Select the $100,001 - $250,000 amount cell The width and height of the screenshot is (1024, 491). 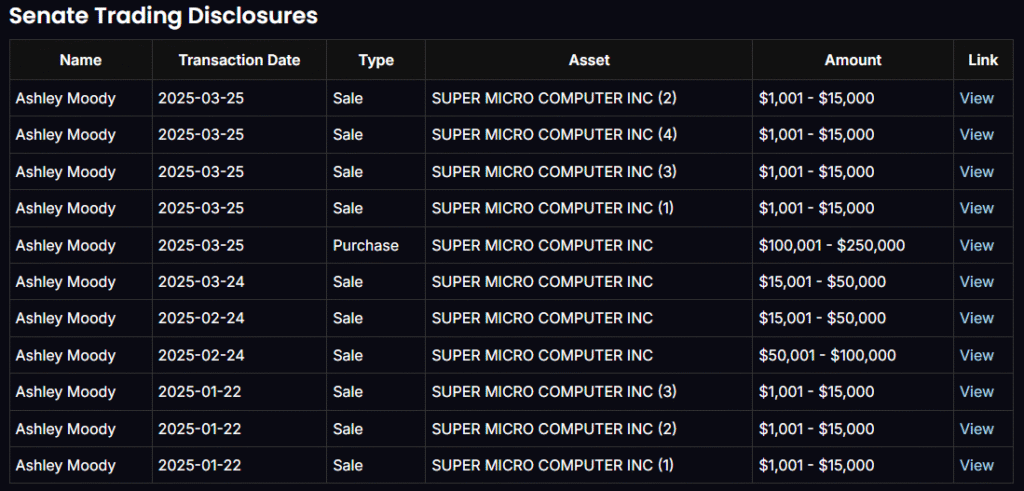pos(832,245)
